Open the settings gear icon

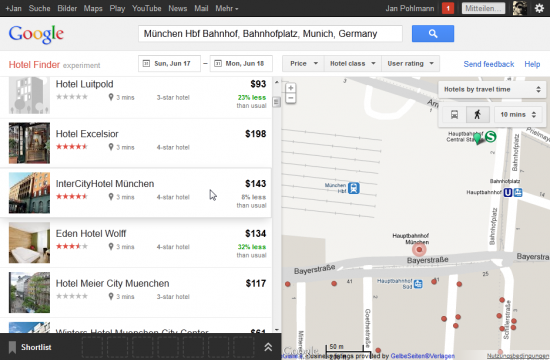point(539,8)
